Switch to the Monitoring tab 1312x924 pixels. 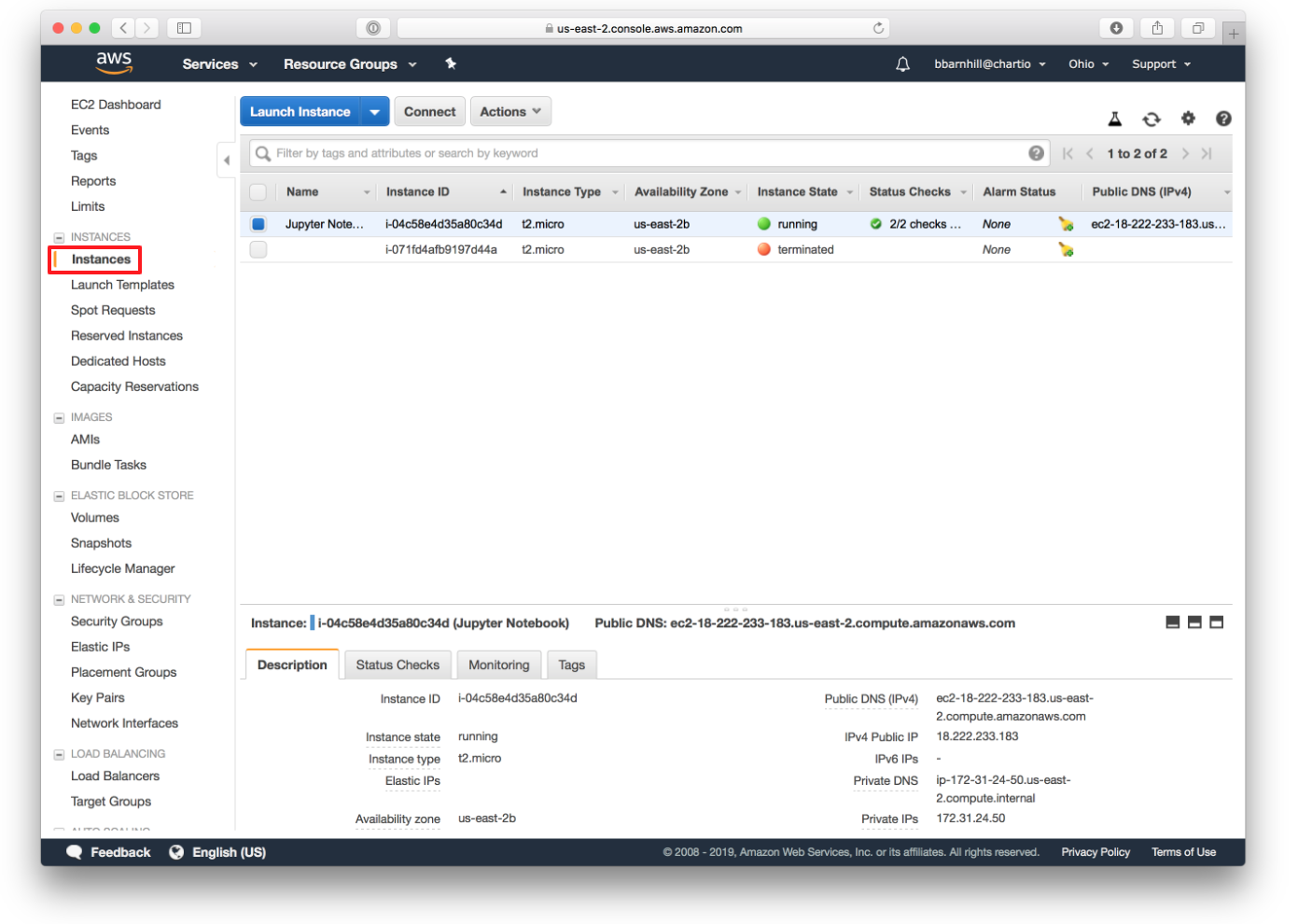coord(498,664)
